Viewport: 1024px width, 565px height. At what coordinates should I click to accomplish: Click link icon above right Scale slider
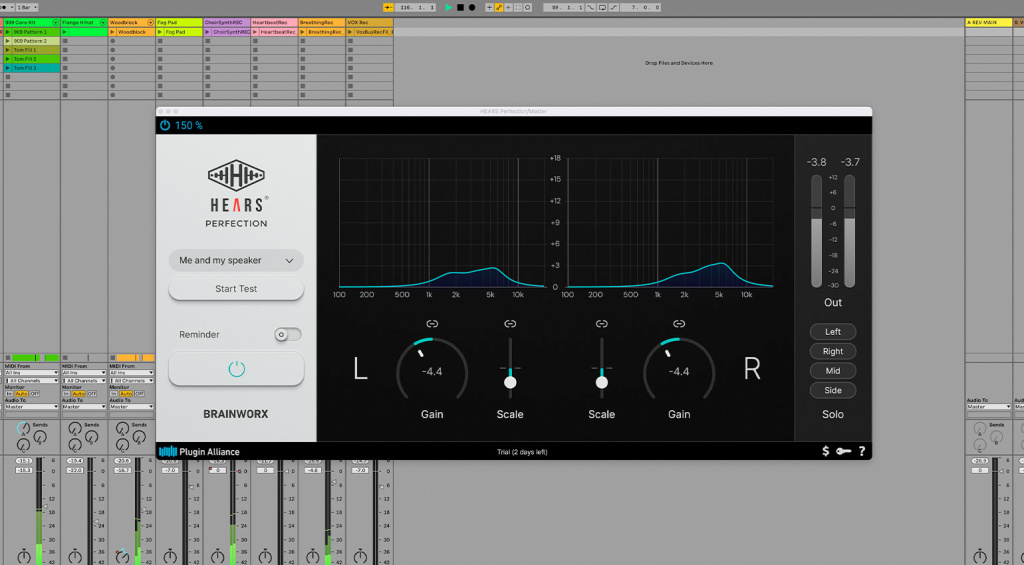[x=601, y=323]
